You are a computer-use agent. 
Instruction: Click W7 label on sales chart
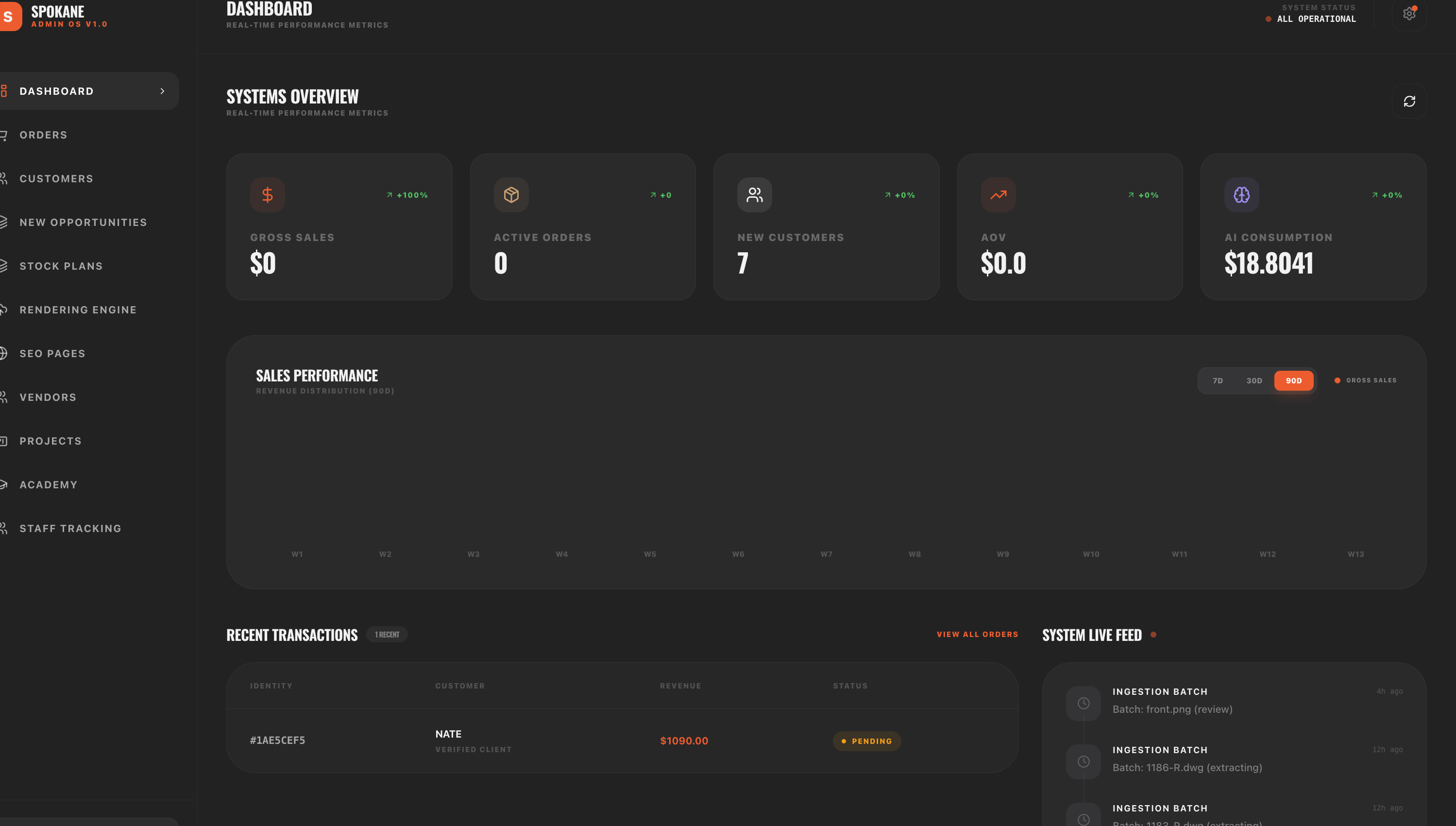tap(826, 554)
